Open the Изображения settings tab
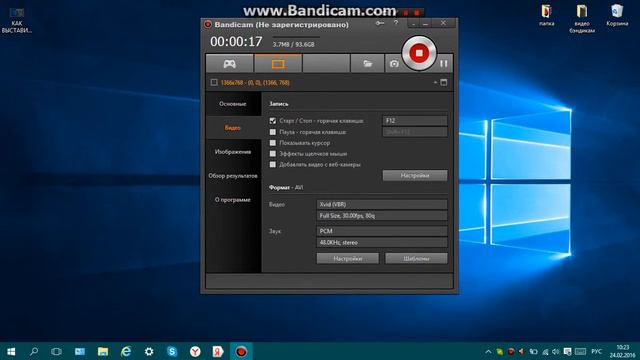 (233, 152)
